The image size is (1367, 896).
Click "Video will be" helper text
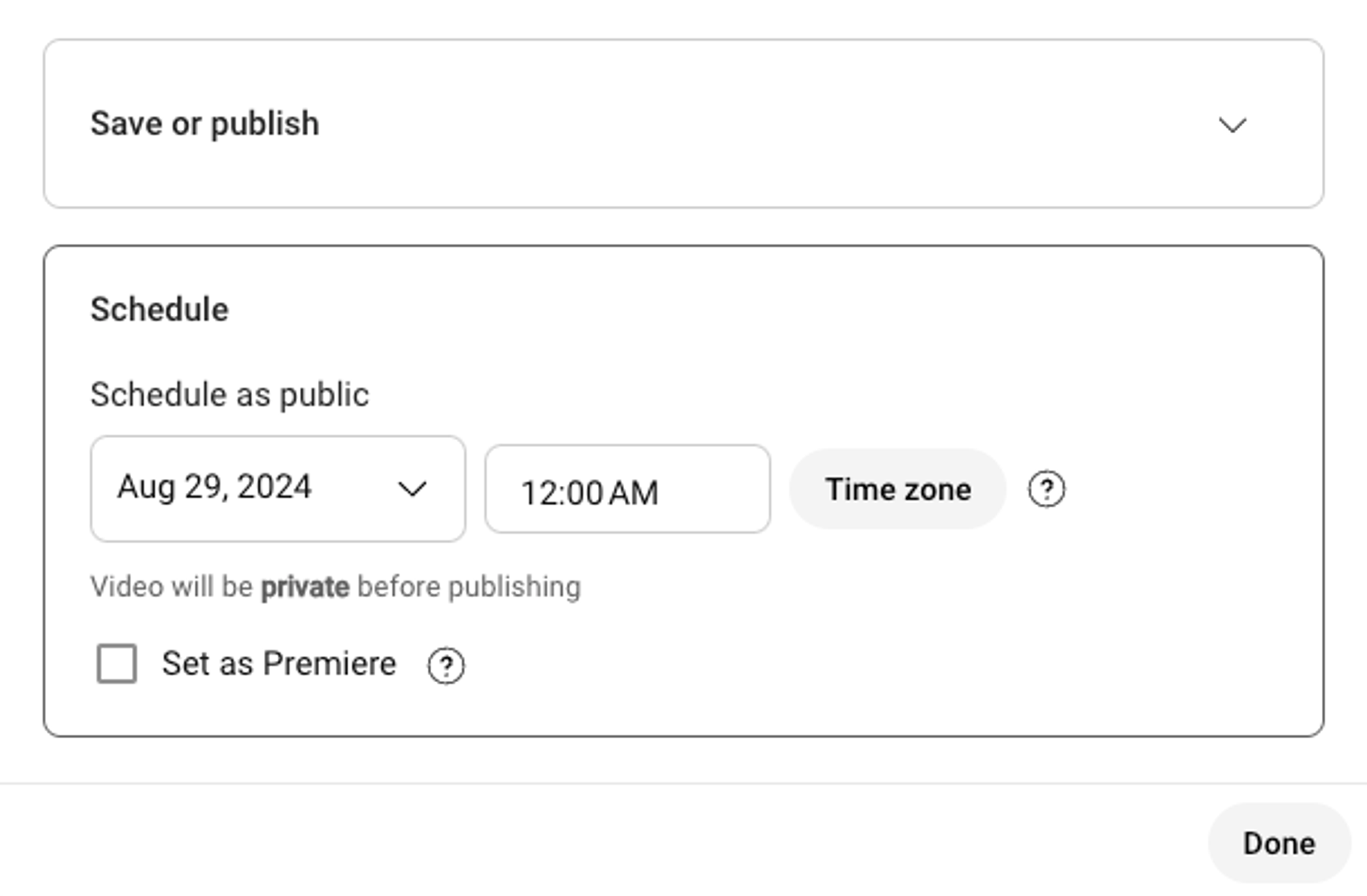[x=172, y=587]
